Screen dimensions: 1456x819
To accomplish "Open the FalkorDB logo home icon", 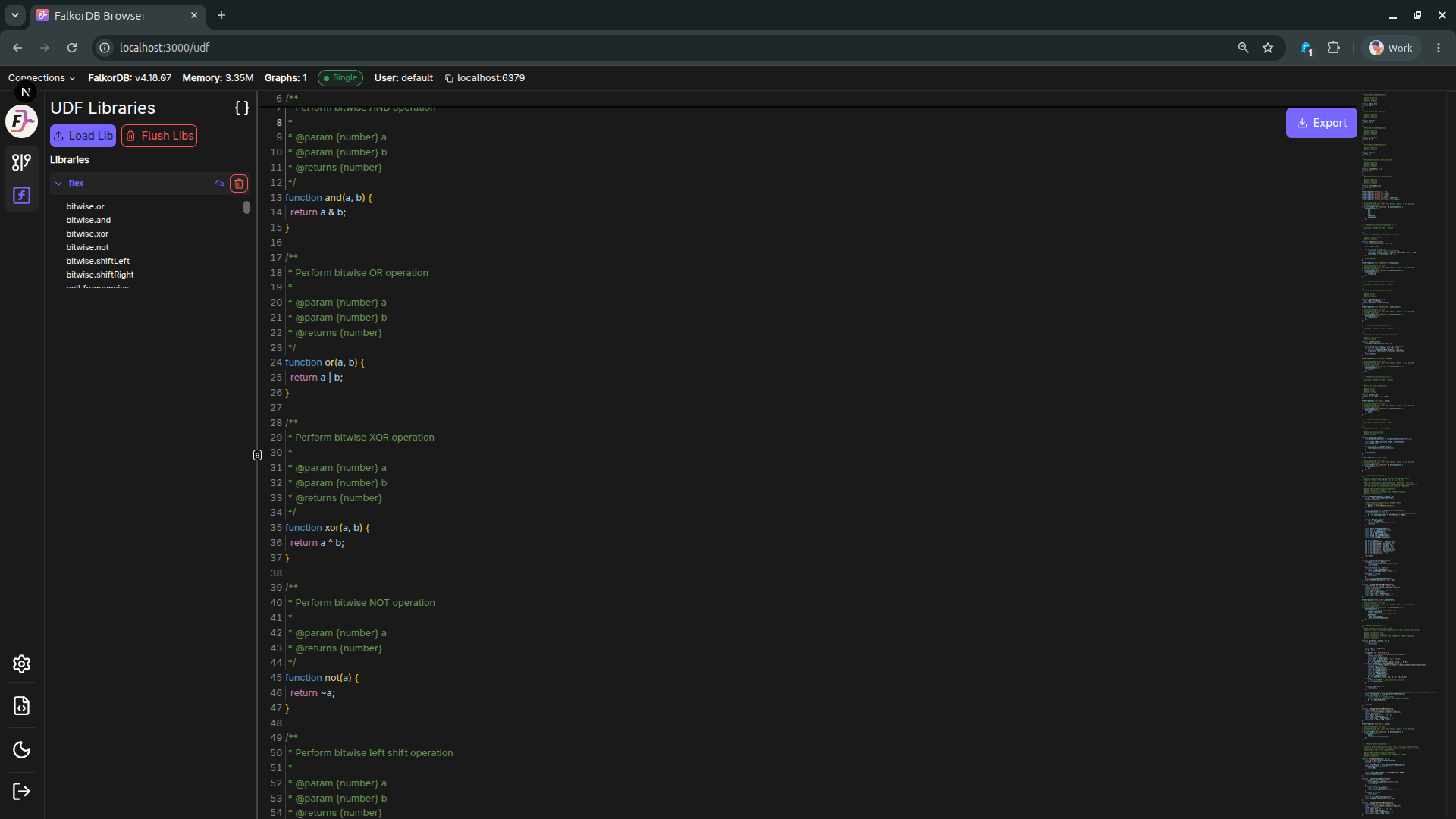I will (21, 121).
